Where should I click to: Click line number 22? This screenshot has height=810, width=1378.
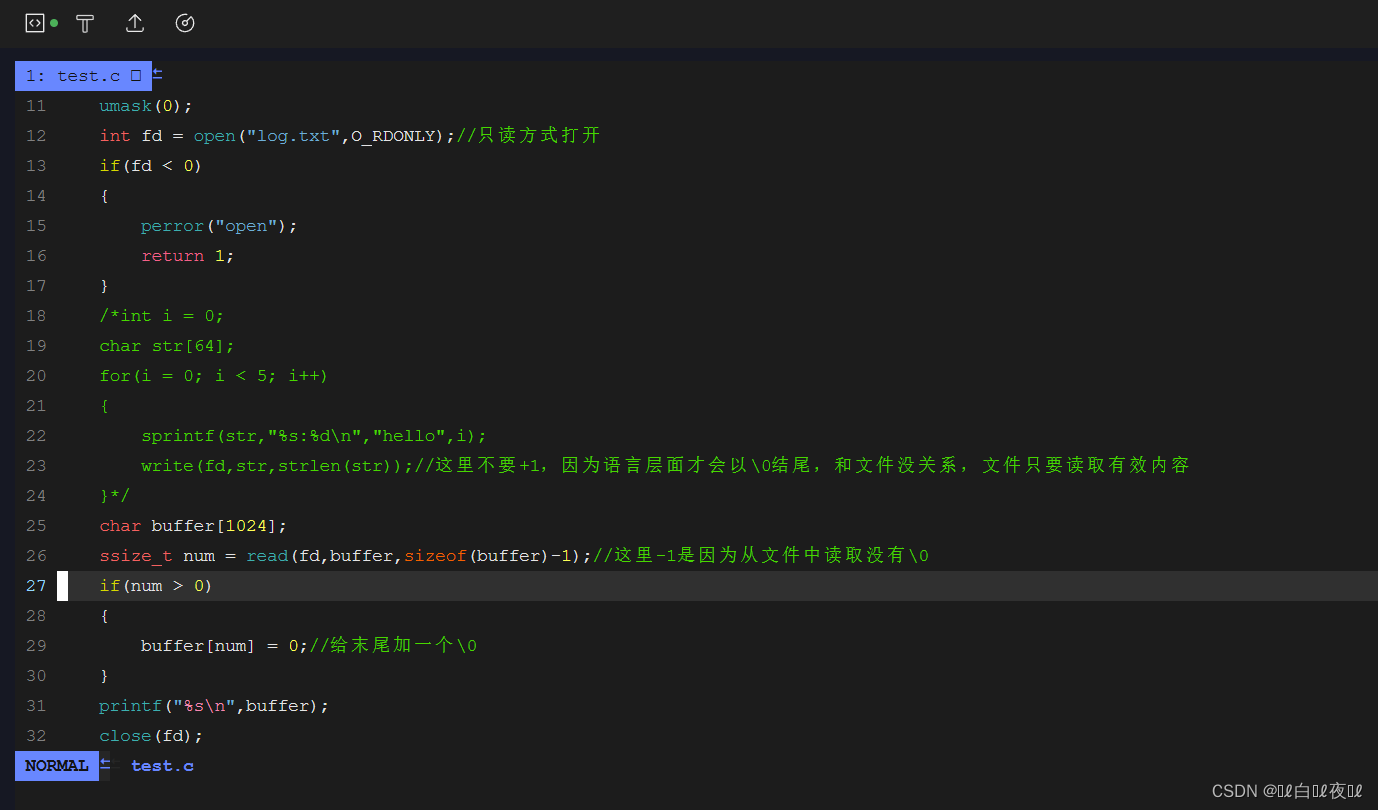tap(36, 436)
